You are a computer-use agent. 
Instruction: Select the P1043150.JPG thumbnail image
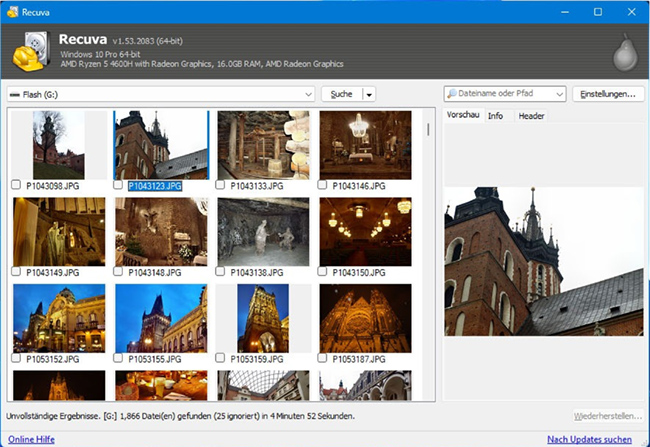365,231
